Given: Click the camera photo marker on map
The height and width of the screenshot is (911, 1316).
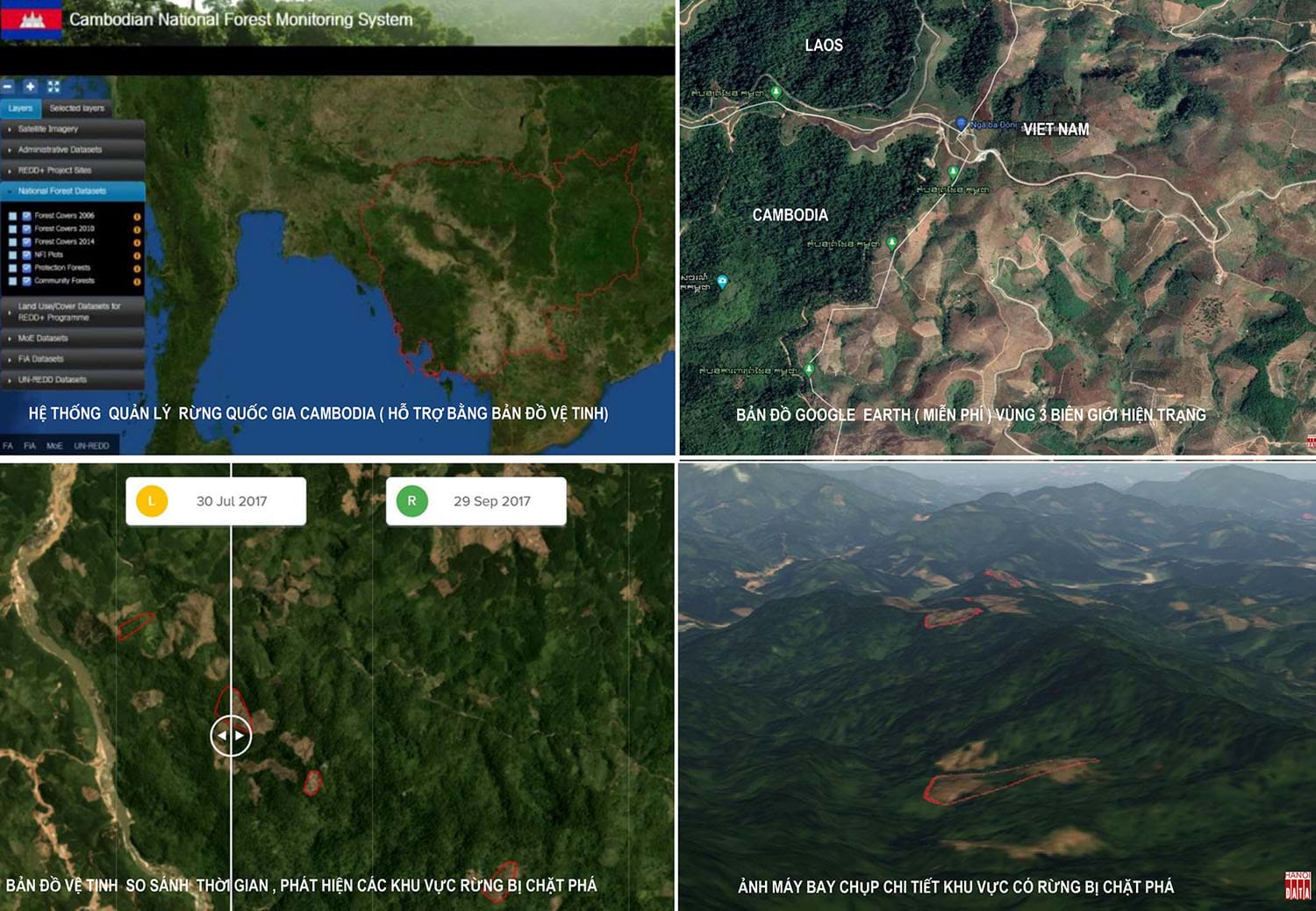Looking at the screenshot, I should (x=722, y=282).
